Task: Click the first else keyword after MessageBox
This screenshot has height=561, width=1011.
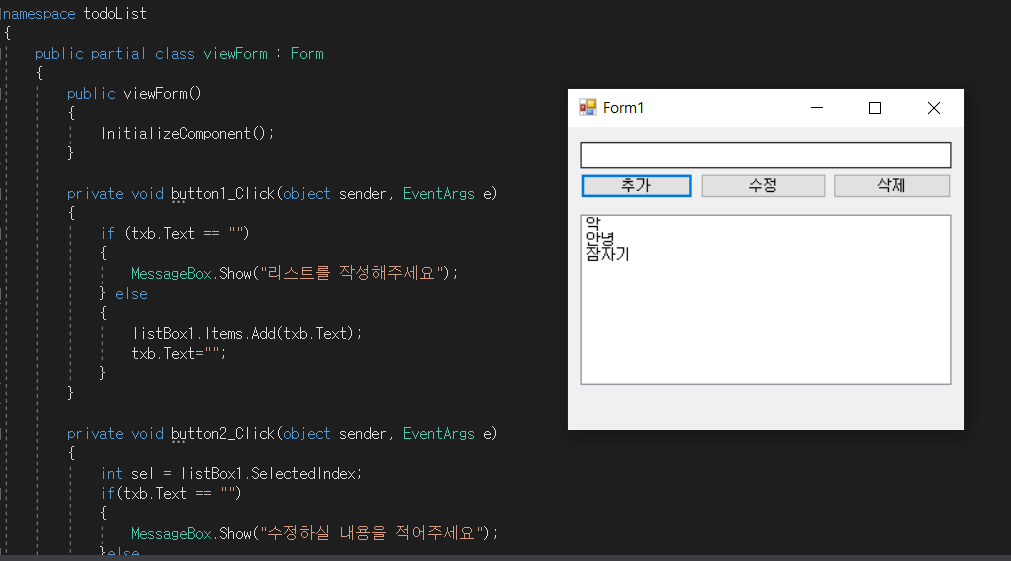Action: 132,293
